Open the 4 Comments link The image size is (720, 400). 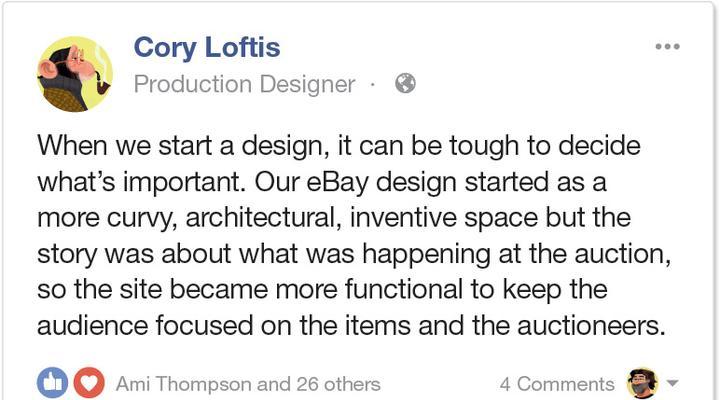(x=557, y=384)
